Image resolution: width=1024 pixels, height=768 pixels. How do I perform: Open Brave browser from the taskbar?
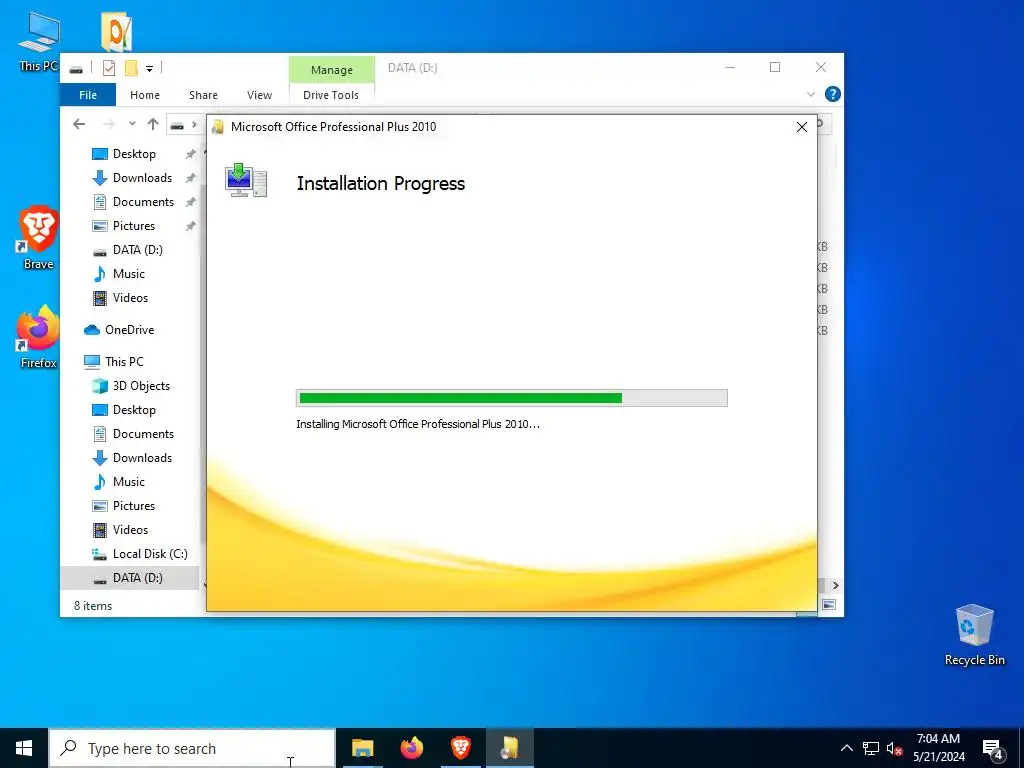pos(460,748)
